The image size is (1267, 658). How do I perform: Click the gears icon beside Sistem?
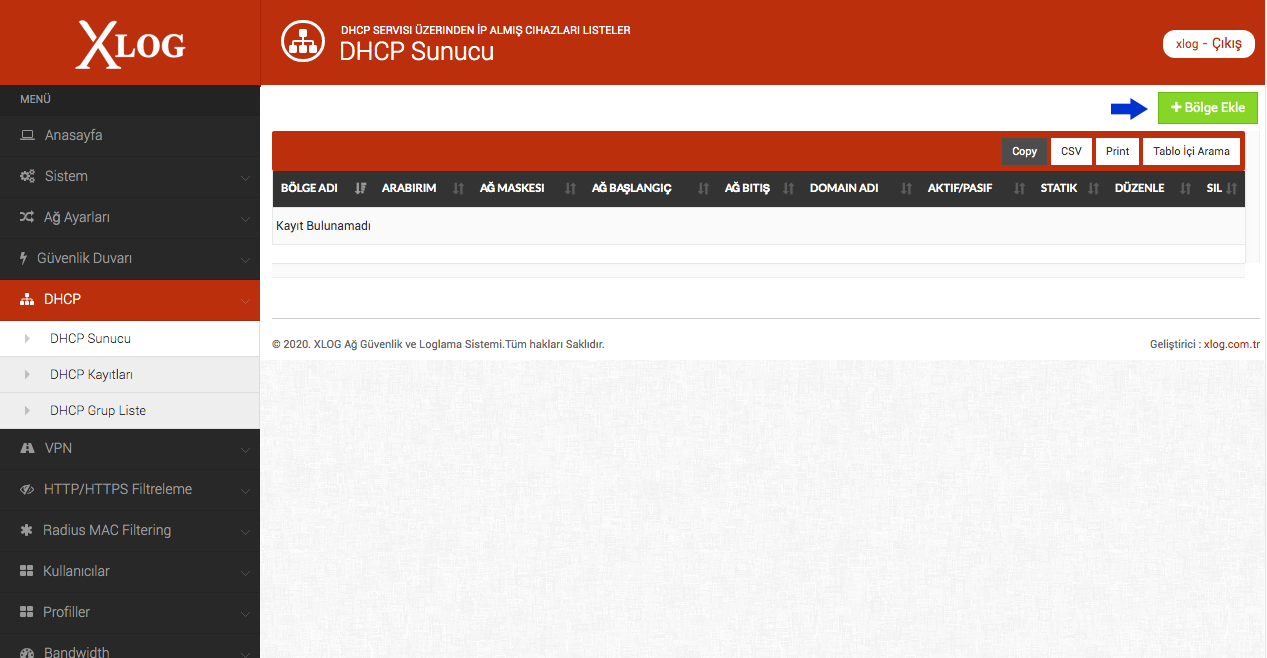tap(28, 176)
